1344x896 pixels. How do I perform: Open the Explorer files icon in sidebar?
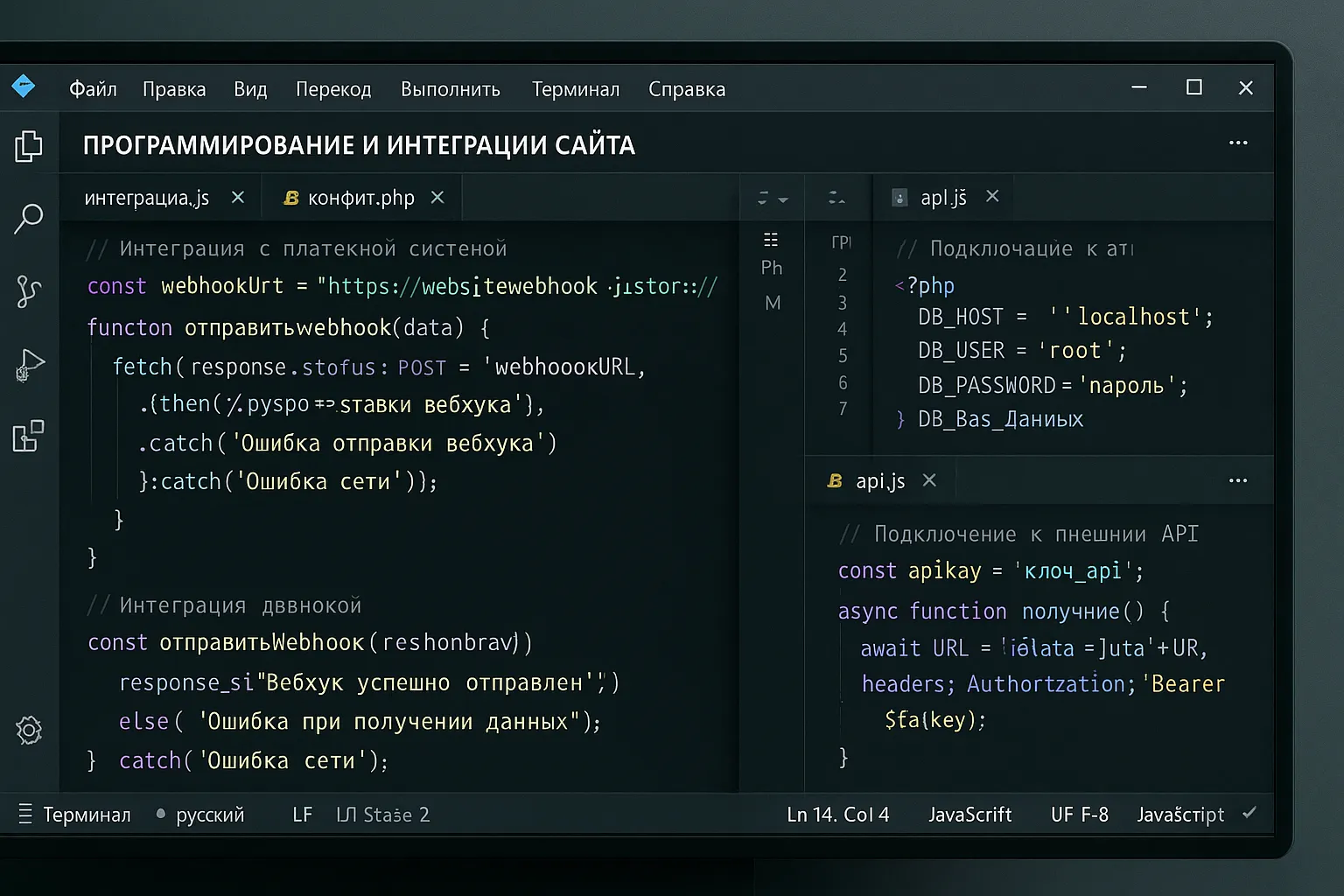pos(28,146)
